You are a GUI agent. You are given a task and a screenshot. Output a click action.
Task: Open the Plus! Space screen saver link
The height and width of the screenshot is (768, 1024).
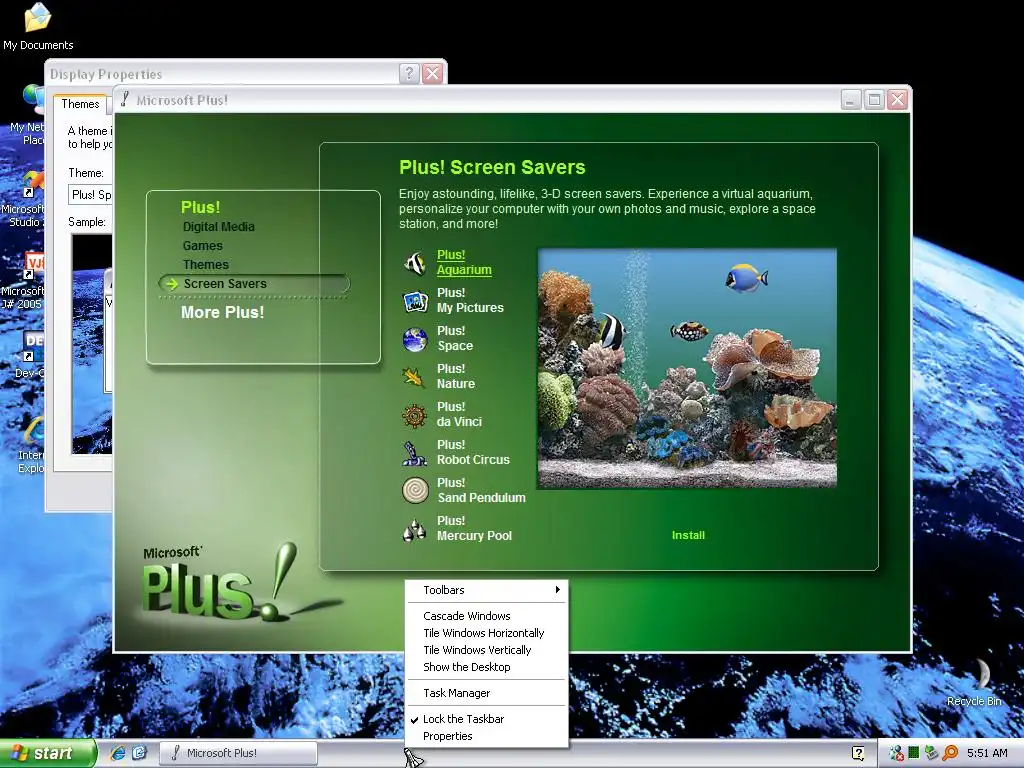coord(455,338)
